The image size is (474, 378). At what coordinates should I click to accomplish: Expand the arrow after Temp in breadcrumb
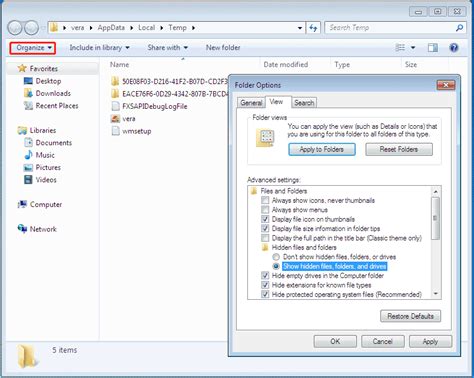(193, 28)
